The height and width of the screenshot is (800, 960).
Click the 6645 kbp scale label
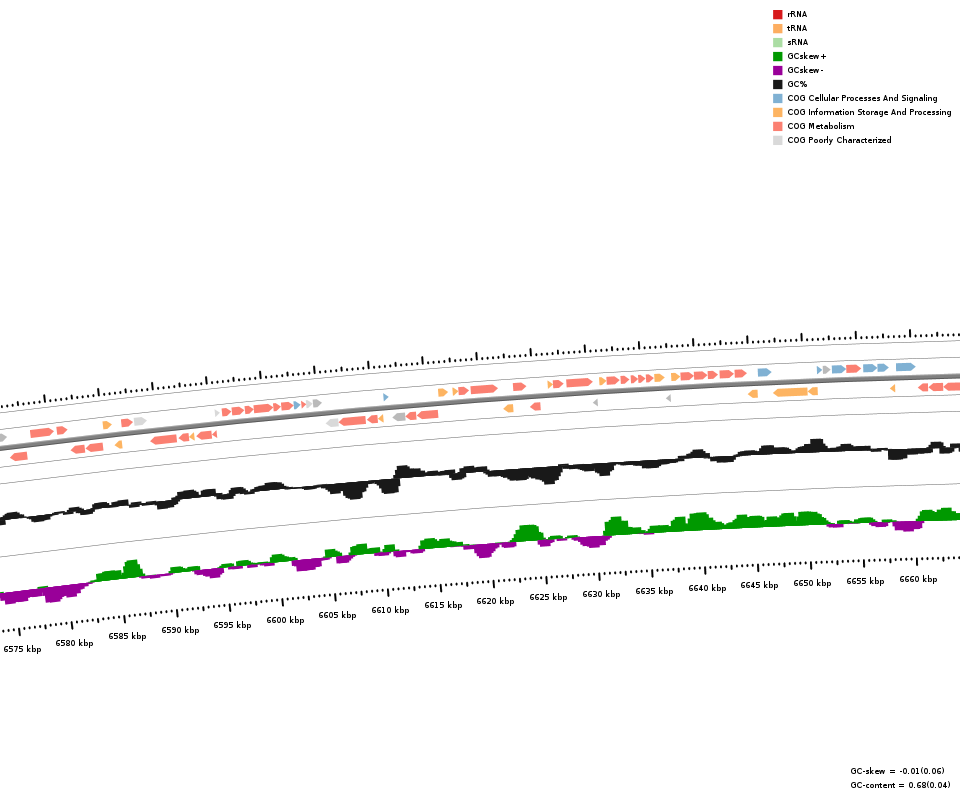coord(759,585)
